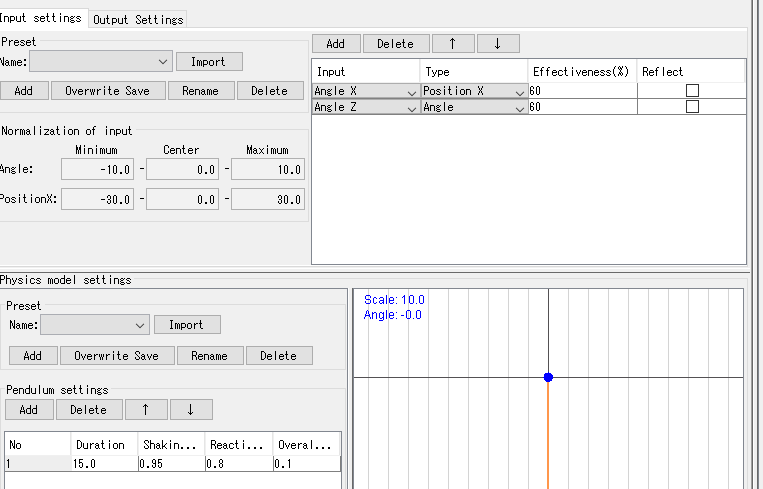Move input row down with arrow
Image resolution: width=763 pixels, height=489 pixels.
[498, 44]
